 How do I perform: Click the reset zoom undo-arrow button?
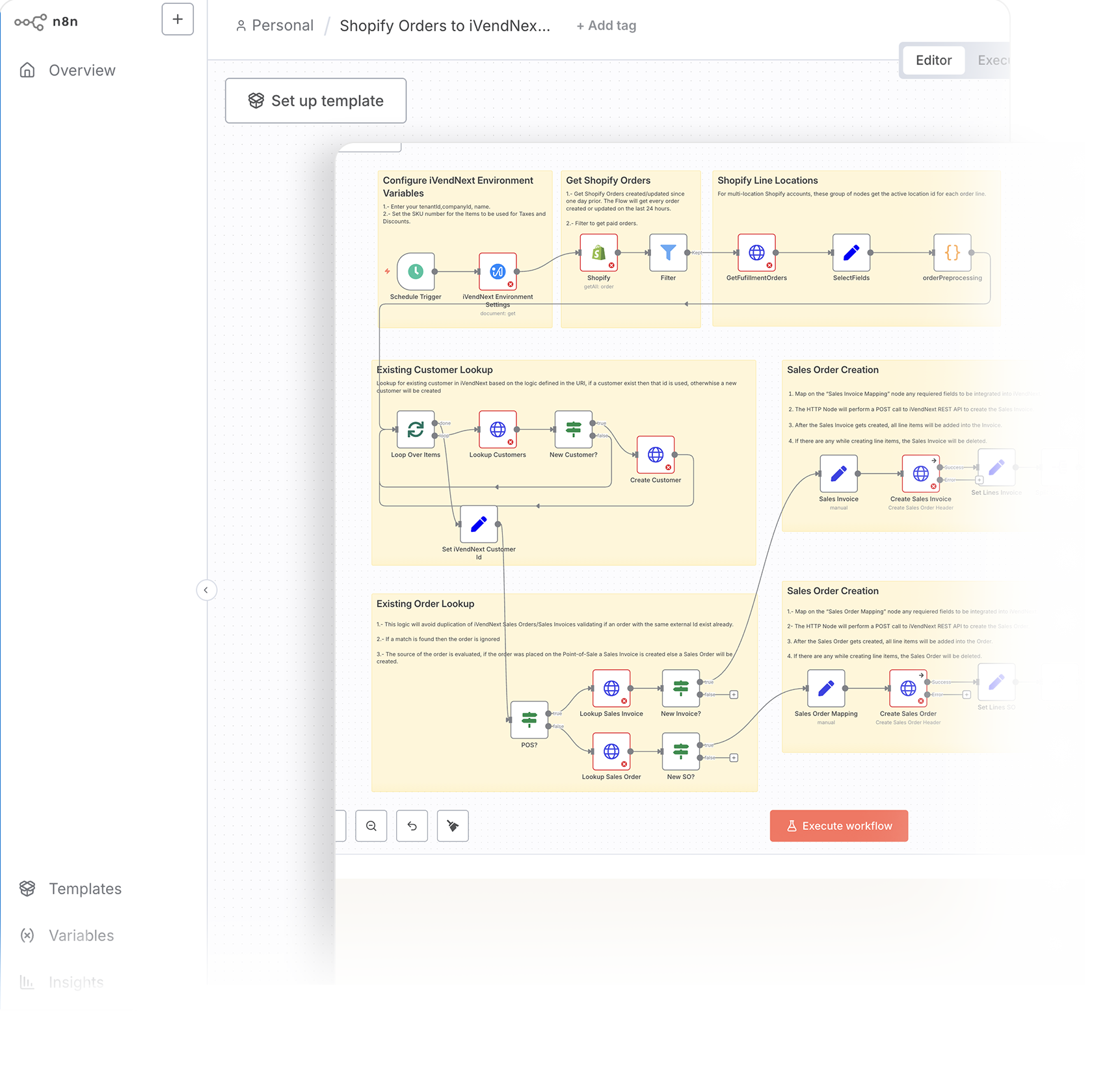pos(412,826)
